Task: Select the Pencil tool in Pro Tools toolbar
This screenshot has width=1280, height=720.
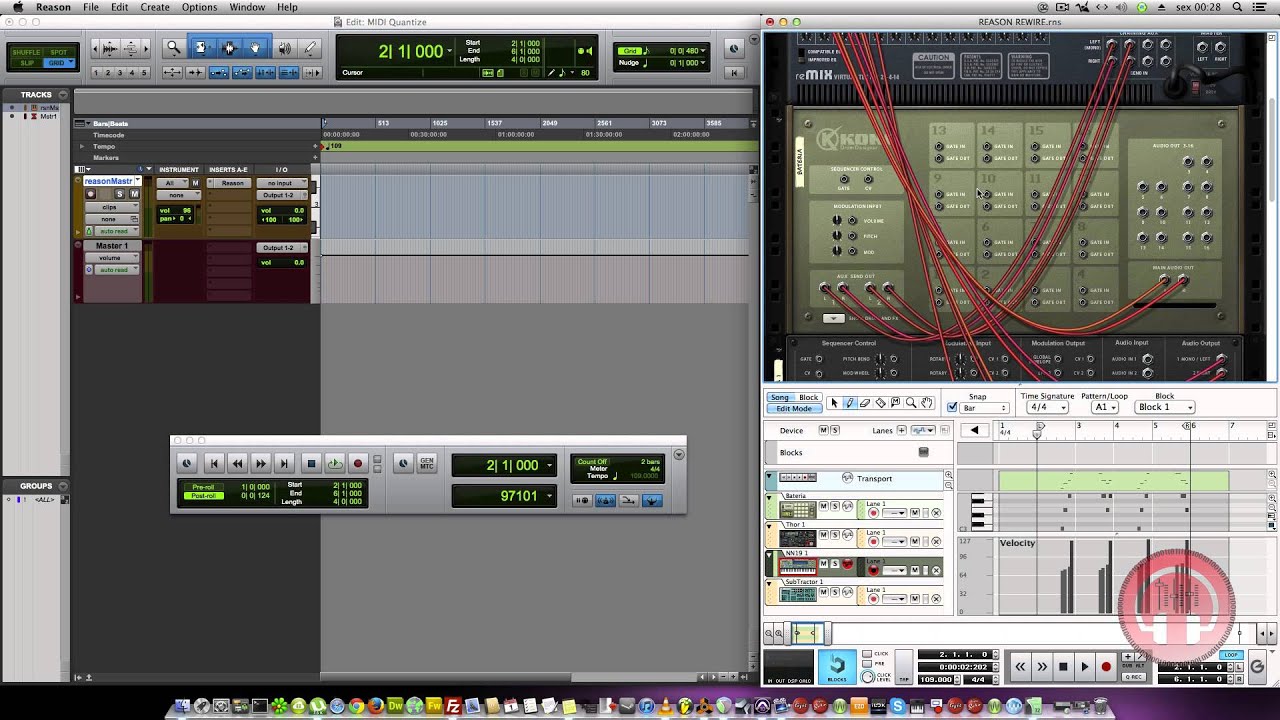Action: tap(310, 48)
